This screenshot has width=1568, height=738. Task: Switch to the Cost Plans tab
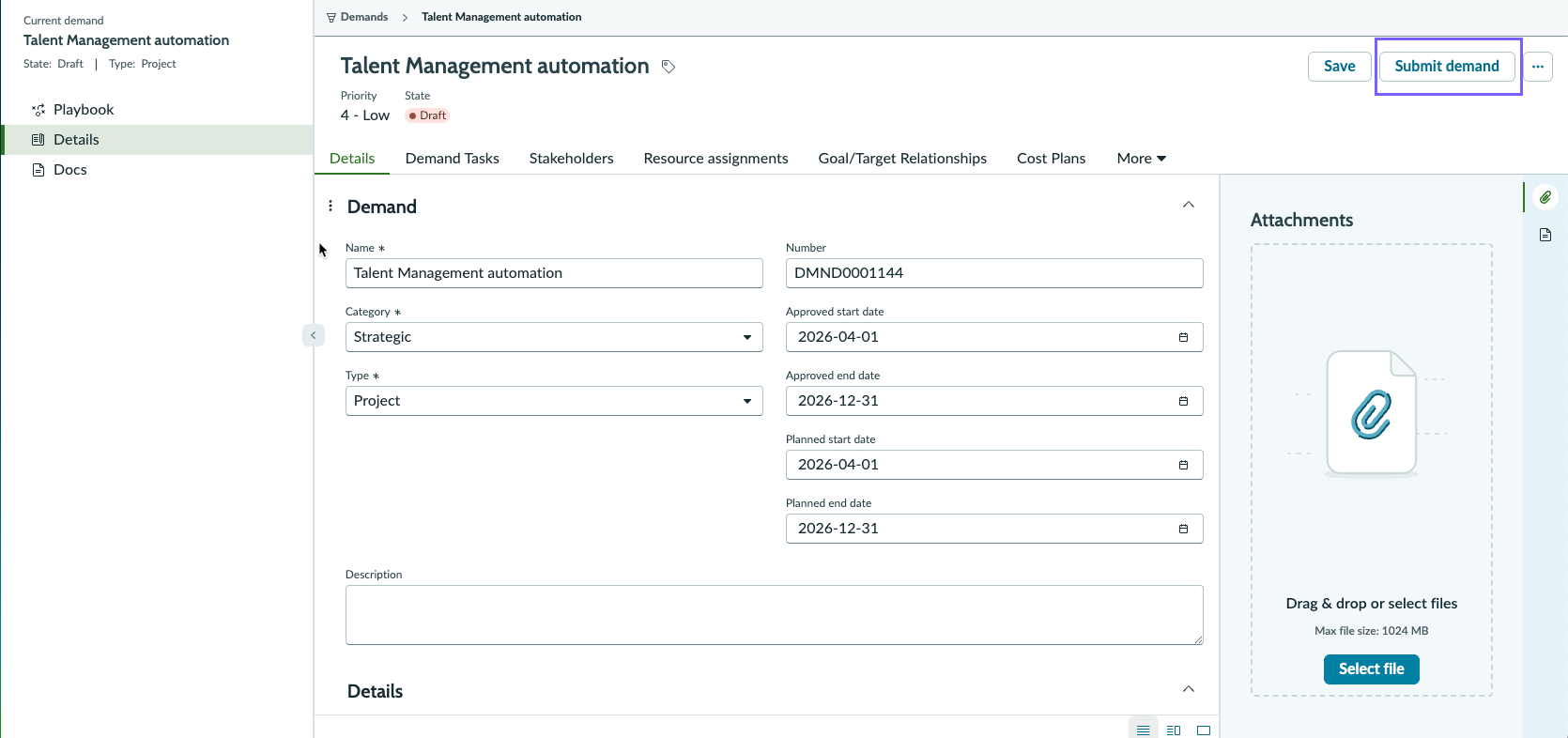[1051, 159]
